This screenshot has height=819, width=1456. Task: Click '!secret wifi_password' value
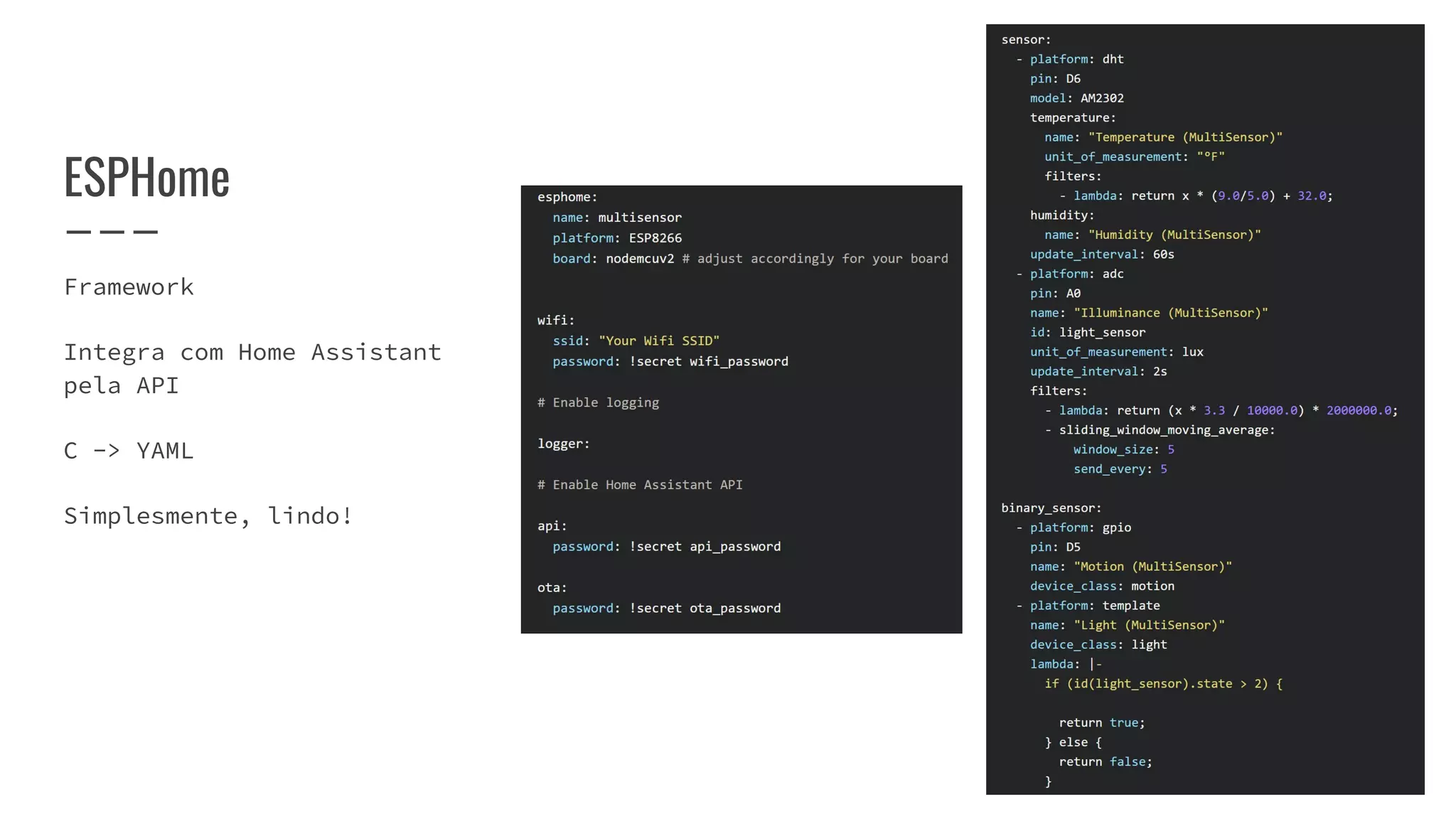[709, 362]
